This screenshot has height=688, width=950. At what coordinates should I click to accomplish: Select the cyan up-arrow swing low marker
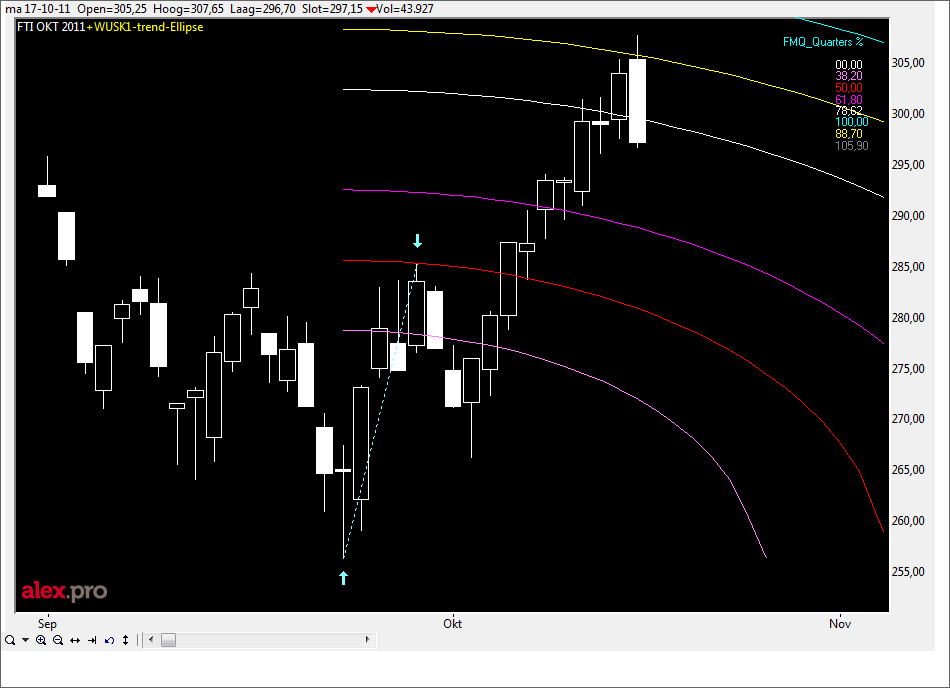tap(343, 577)
